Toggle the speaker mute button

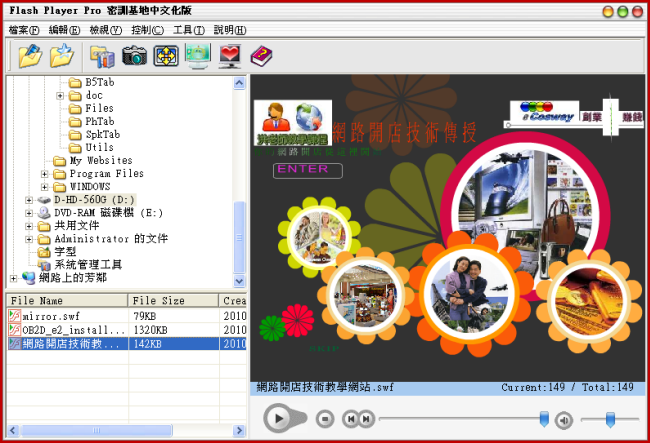[x=563, y=420]
